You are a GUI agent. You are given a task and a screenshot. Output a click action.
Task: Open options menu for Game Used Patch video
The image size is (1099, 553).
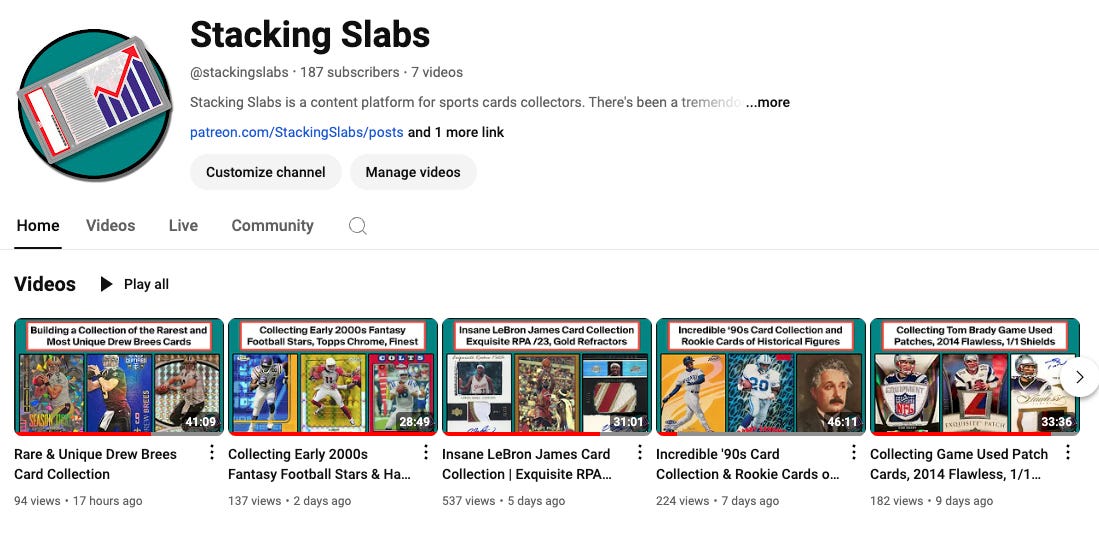1067,453
